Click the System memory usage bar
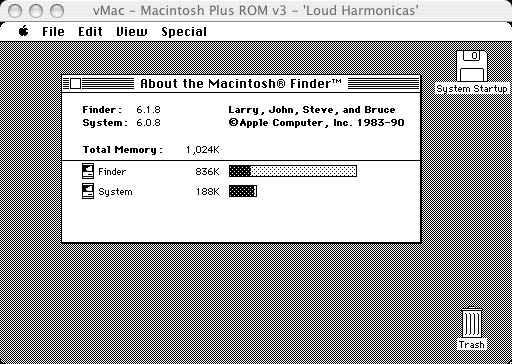Screen dimensions: 512x364 [x=243, y=191]
